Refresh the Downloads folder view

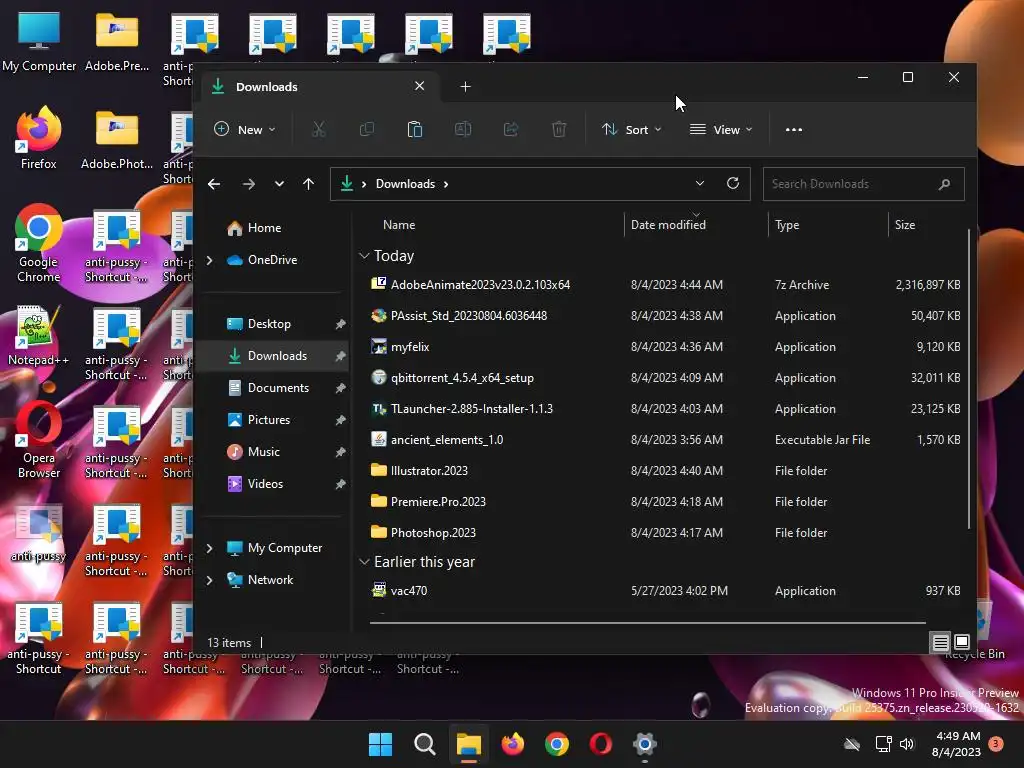[733, 184]
